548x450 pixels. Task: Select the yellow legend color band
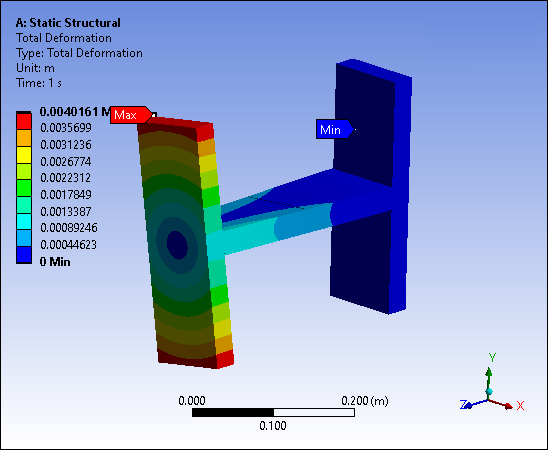pyautogui.click(x=24, y=155)
